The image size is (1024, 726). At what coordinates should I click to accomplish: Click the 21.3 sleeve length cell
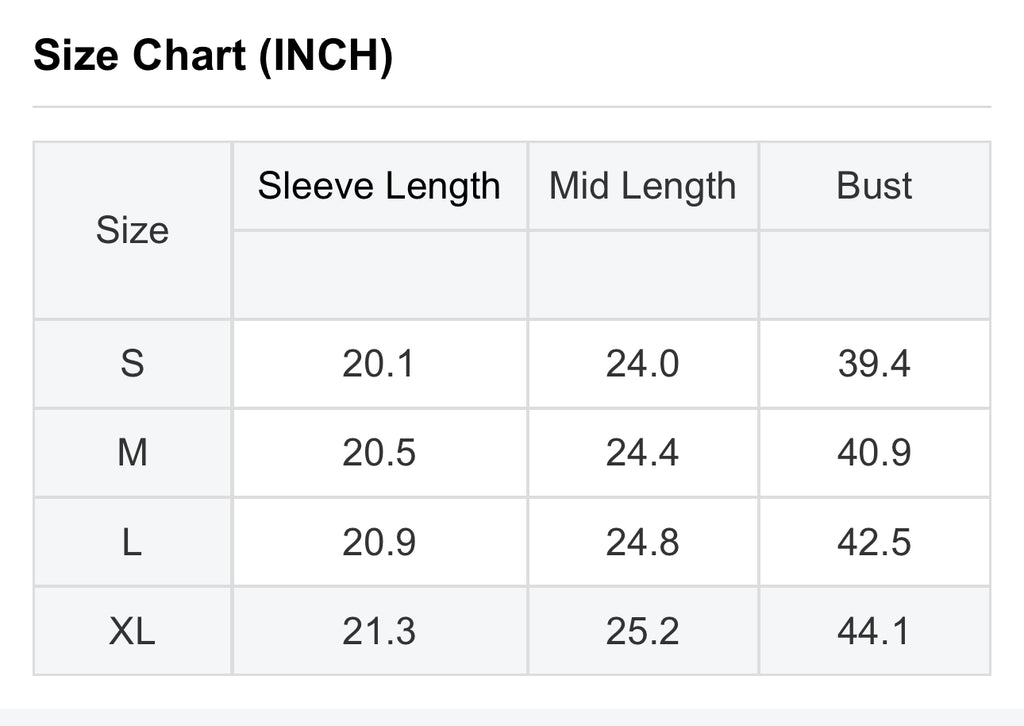click(379, 631)
